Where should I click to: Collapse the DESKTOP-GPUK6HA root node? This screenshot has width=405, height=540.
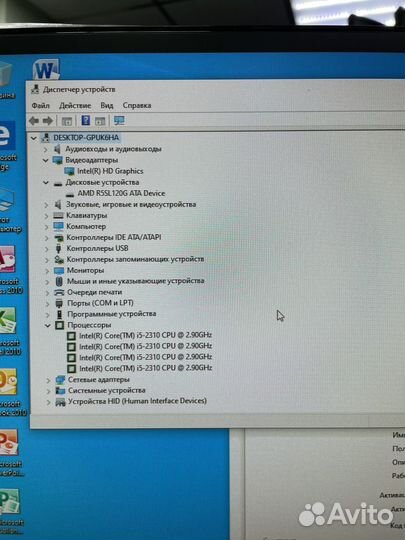[x=33, y=138]
